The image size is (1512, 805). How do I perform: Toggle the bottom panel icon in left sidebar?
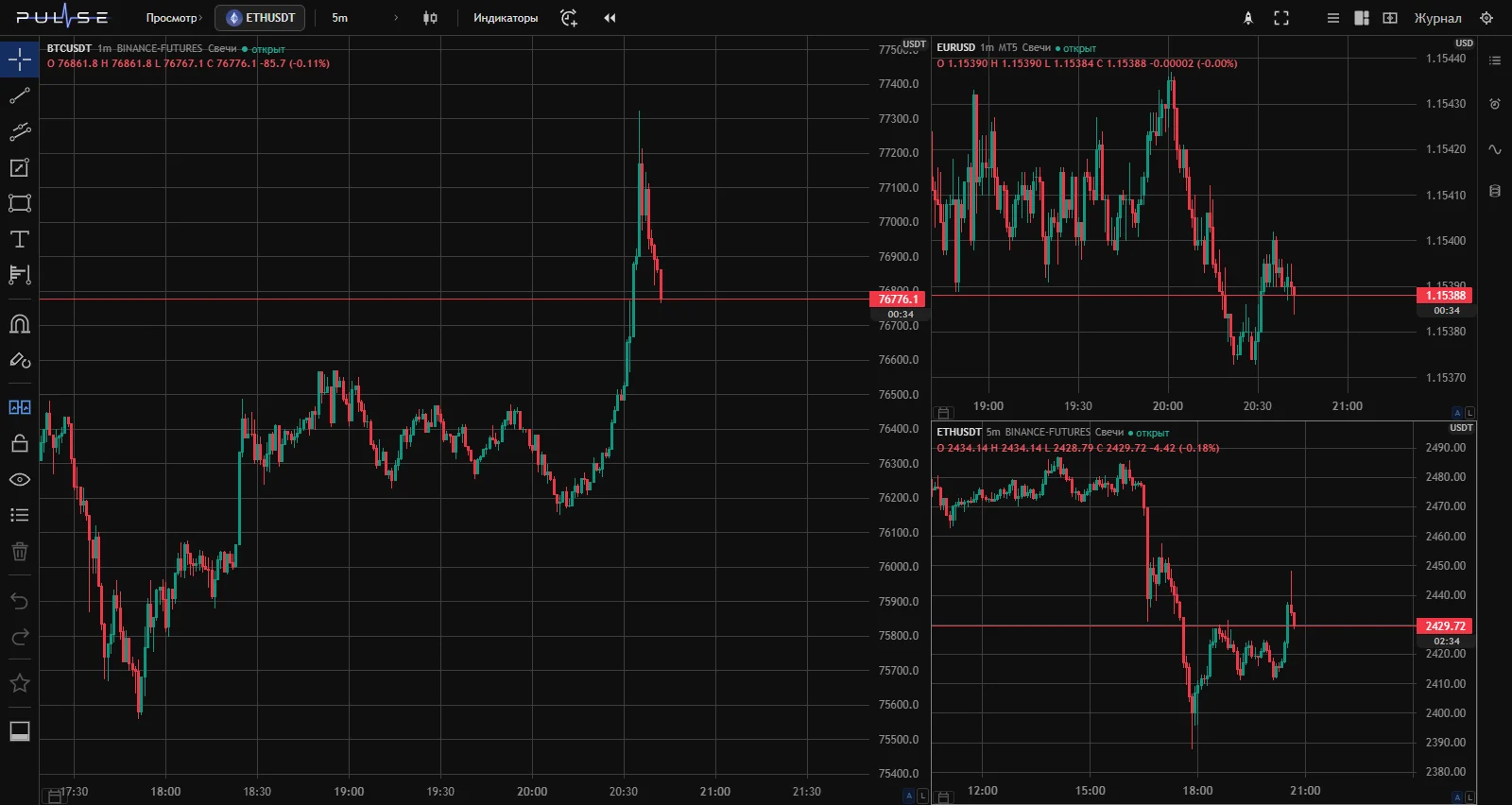click(19, 730)
